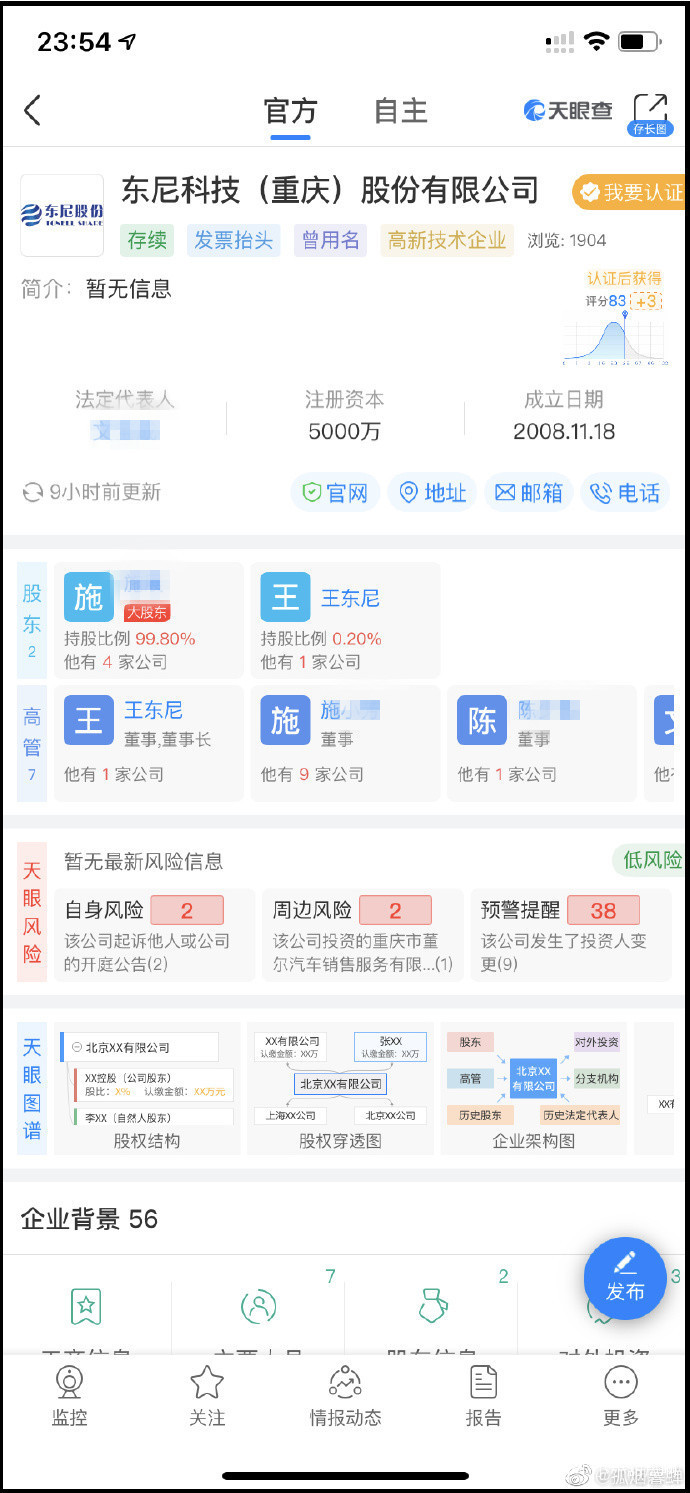Switch to the 自主 tab
The image size is (690, 1493).
(401, 110)
